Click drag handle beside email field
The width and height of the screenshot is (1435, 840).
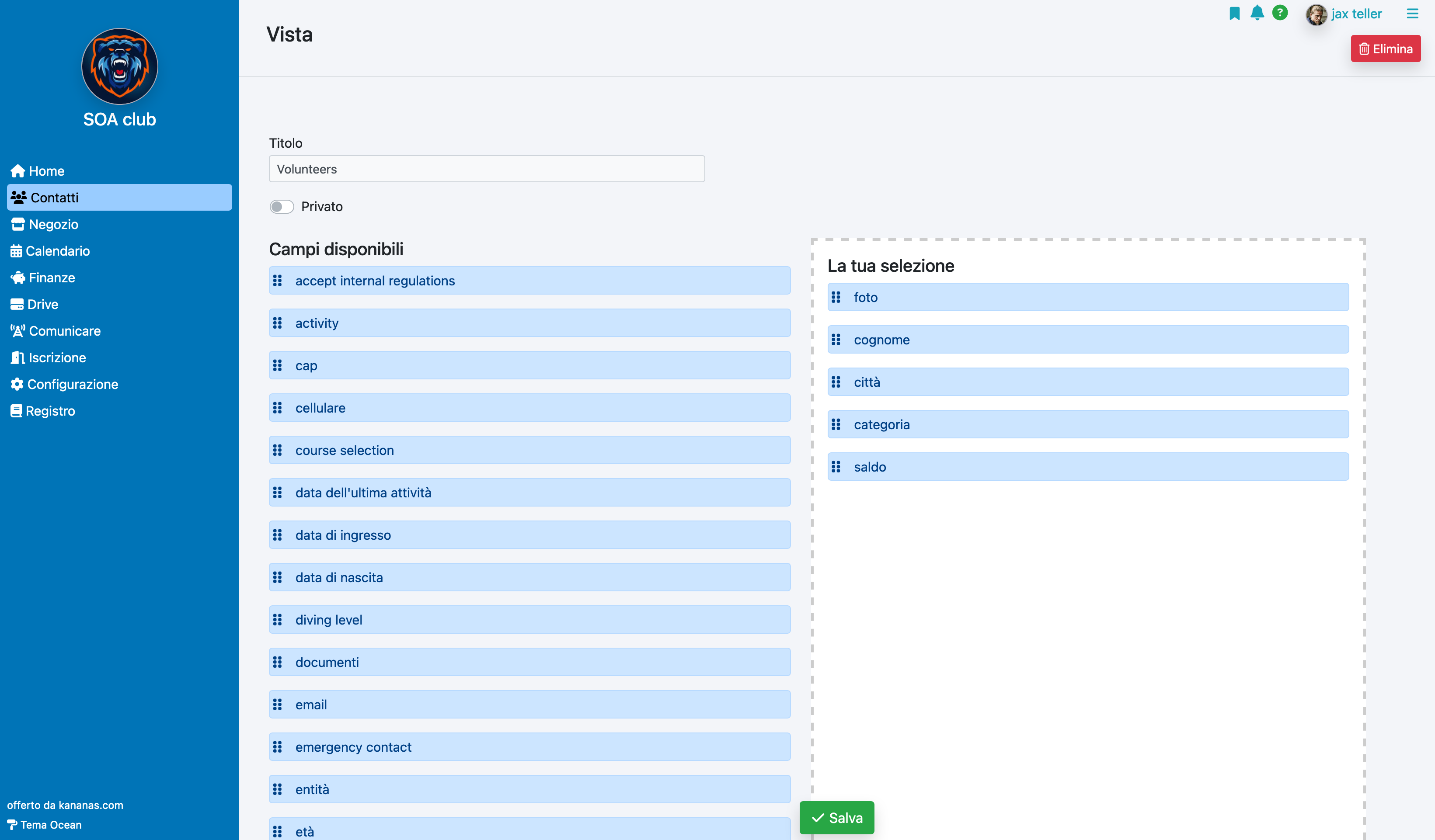click(x=277, y=705)
